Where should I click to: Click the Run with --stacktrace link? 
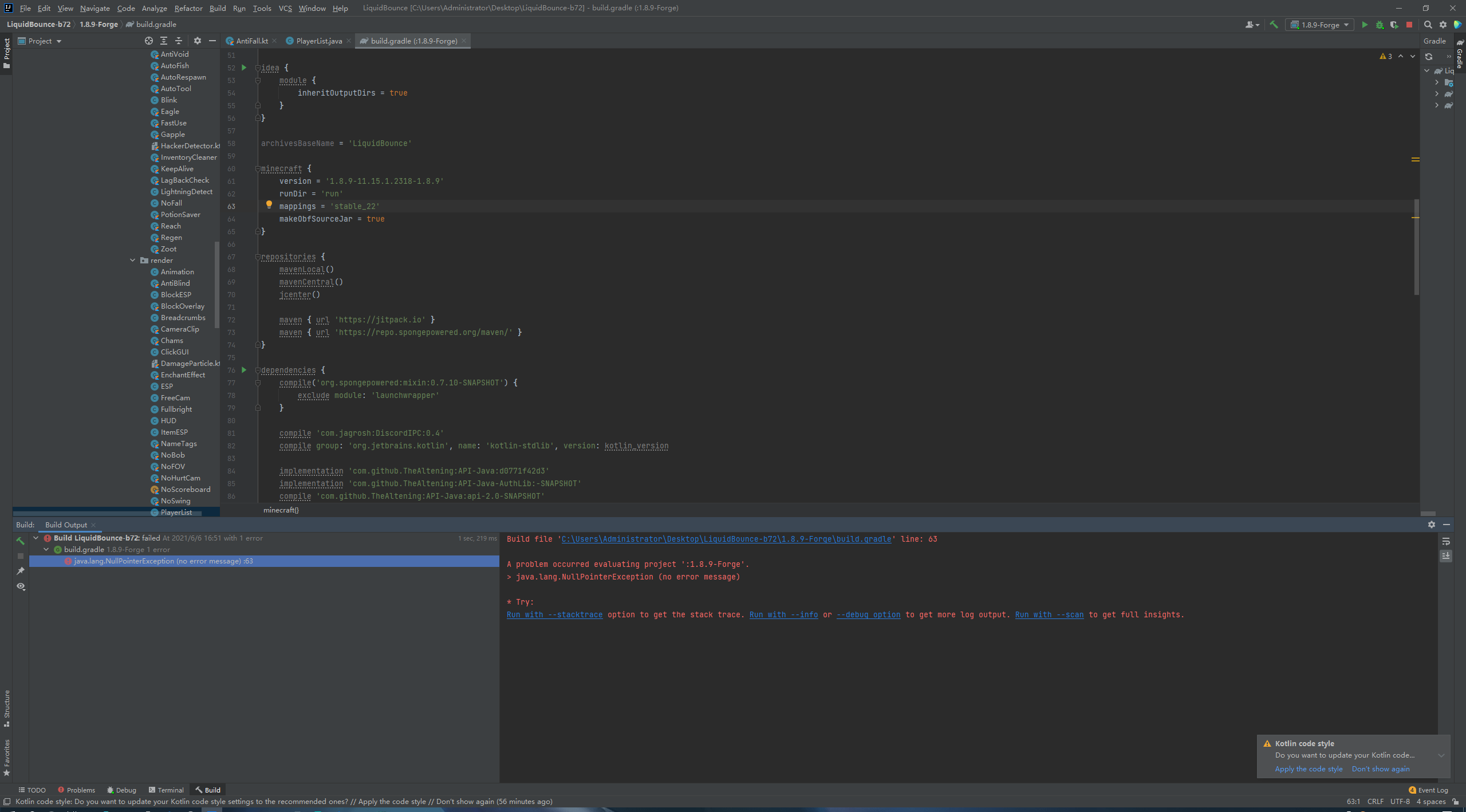tap(554, 615)
